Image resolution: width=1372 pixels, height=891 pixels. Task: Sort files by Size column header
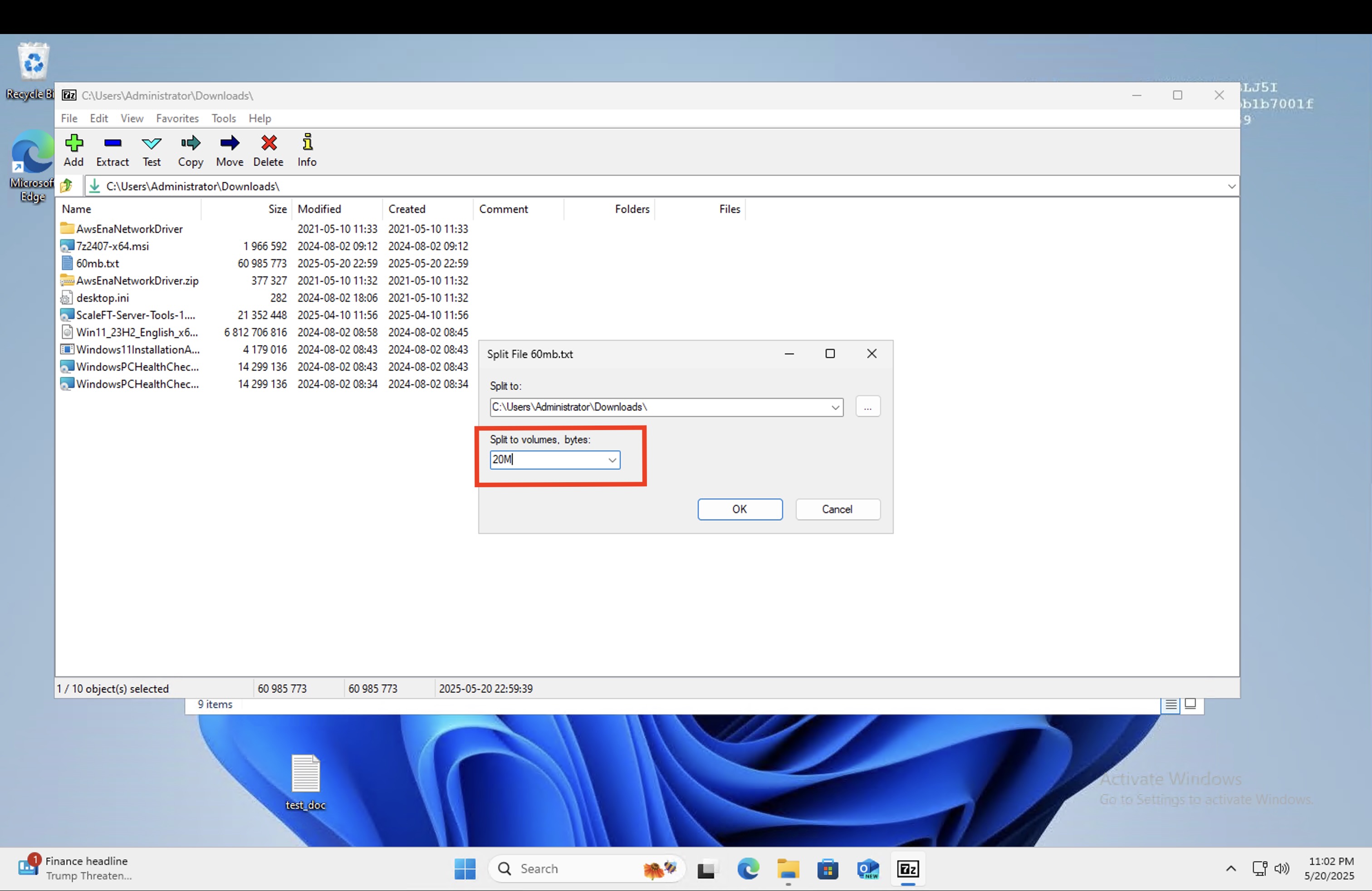(277, 209)
